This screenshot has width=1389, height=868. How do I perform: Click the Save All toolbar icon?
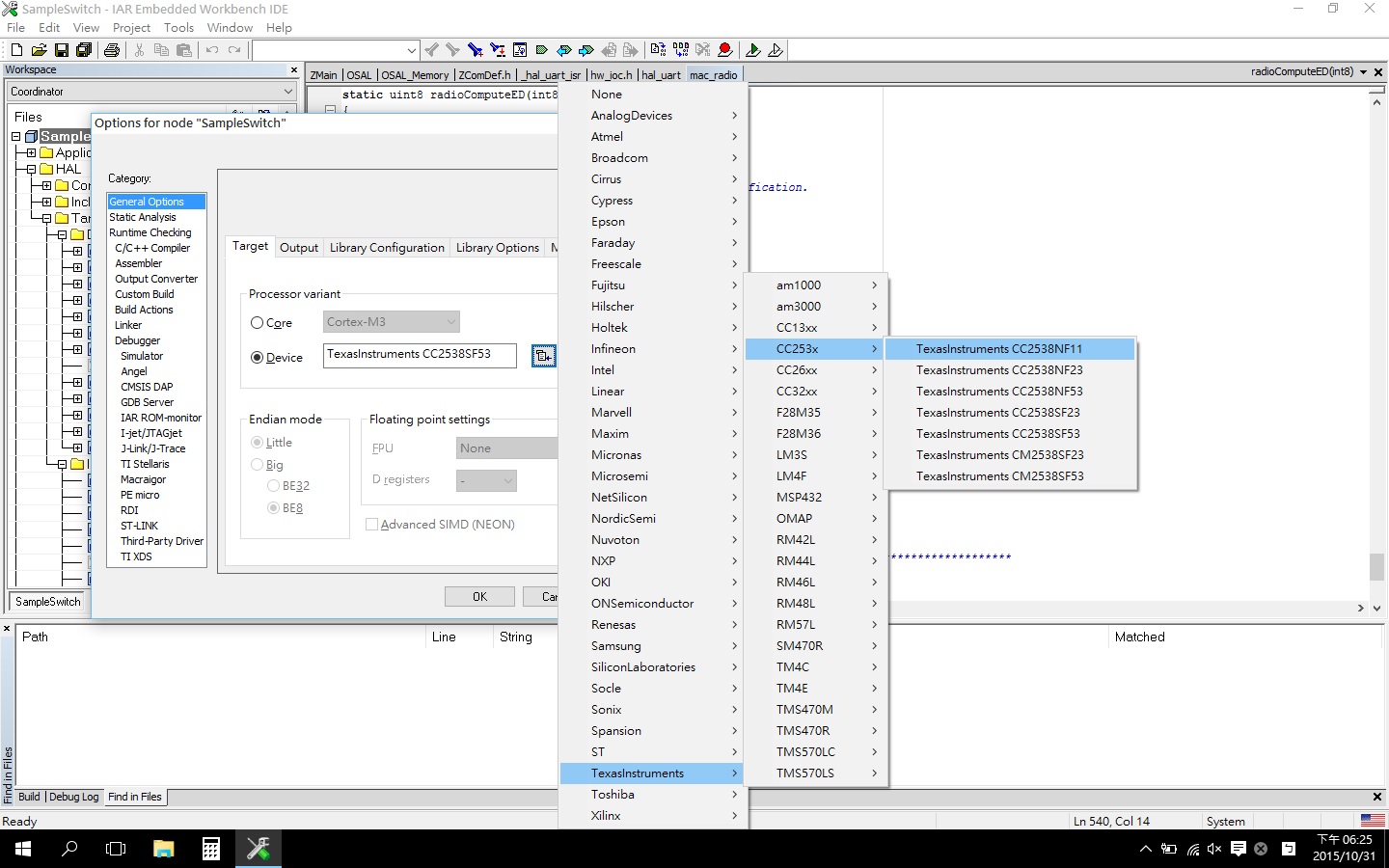coord(84,50)
